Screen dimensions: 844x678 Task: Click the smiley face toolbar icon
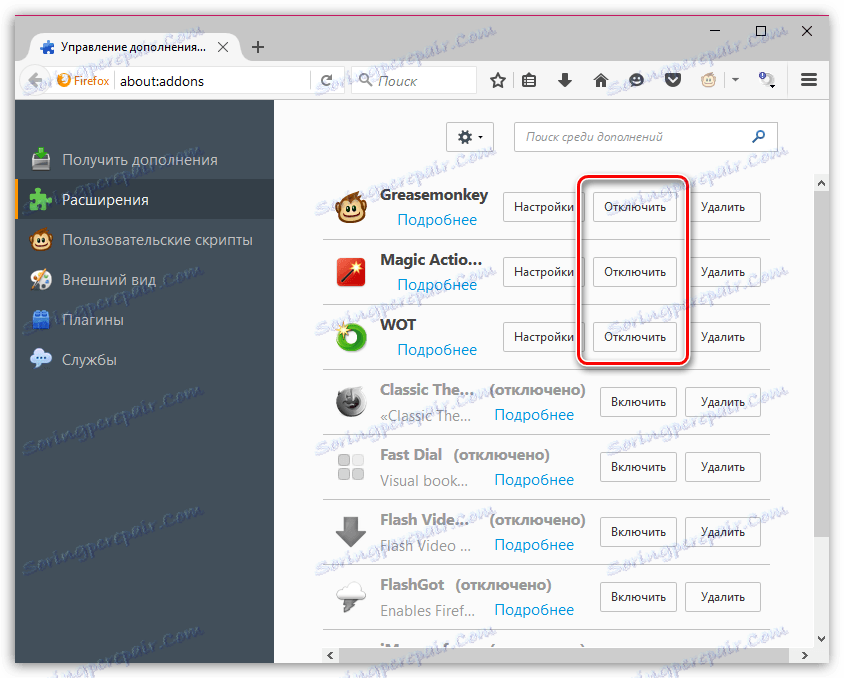636,81
